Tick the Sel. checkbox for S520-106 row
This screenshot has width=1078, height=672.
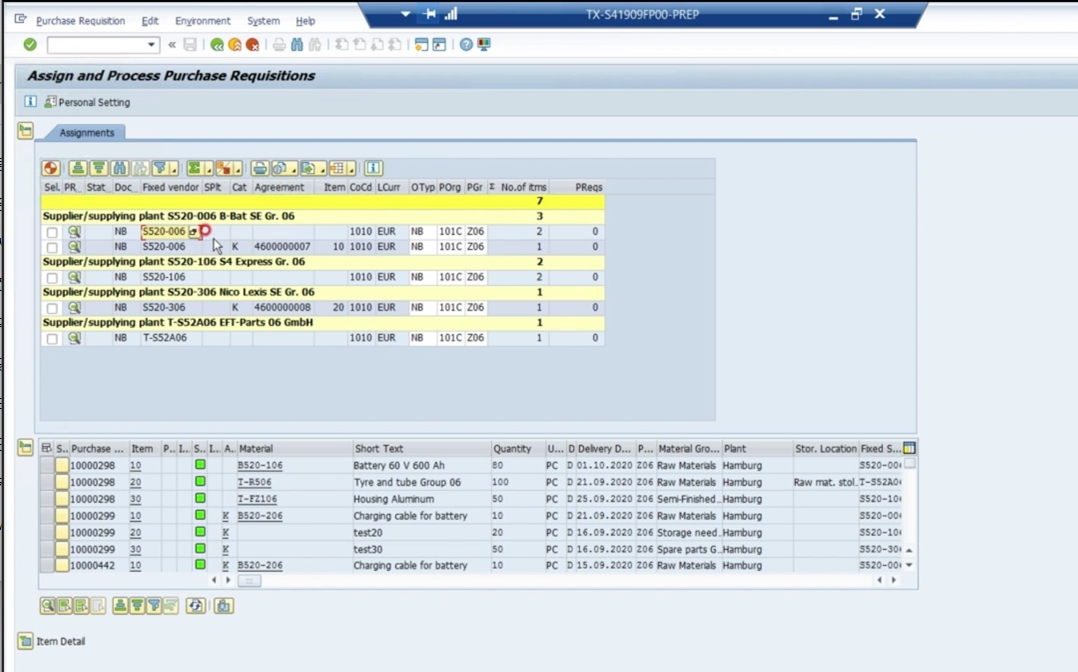coord(52,278)
